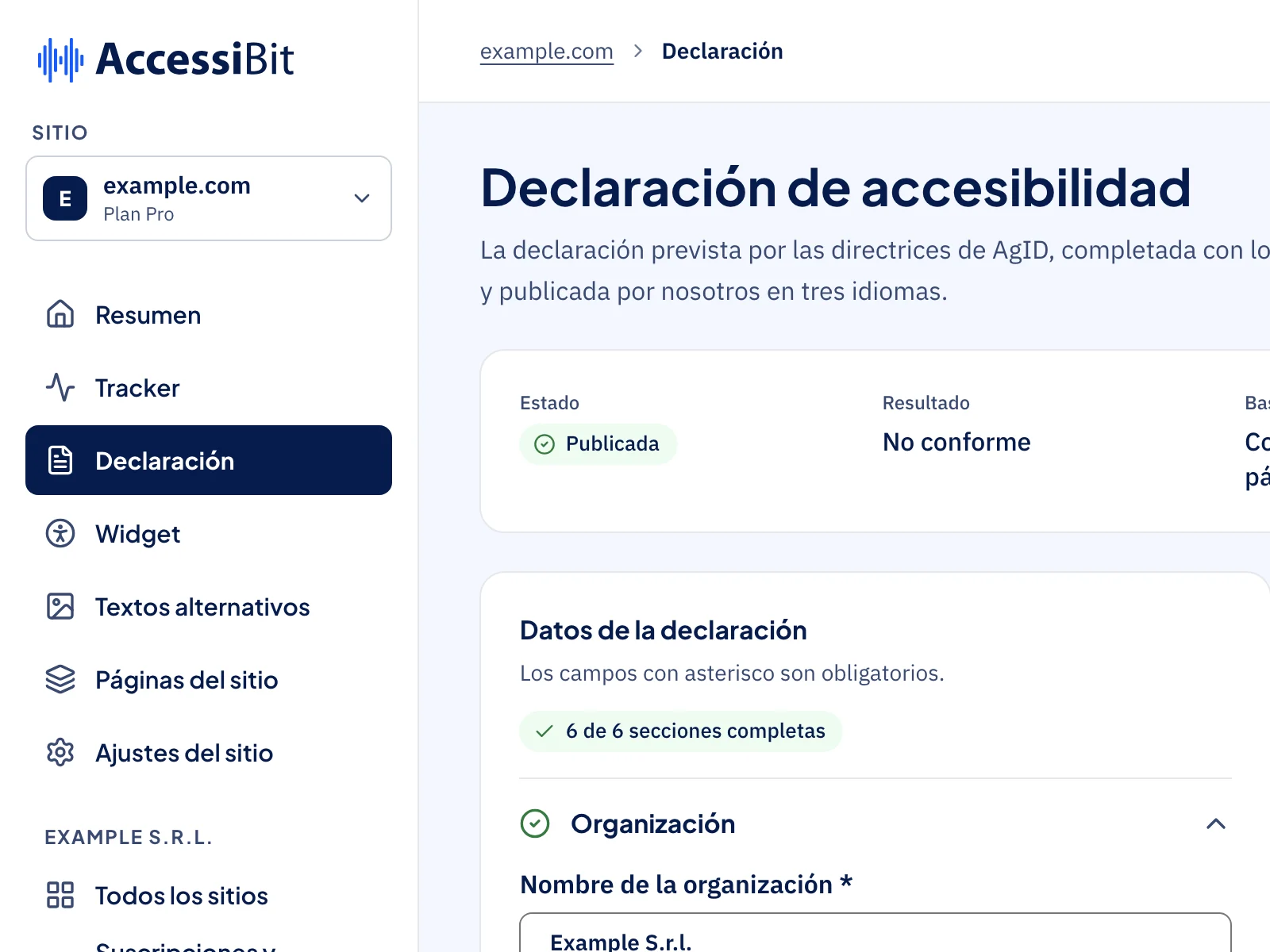Click the Nombre de la organización input field
Screen dimensions: 1270x952
click(x=876, y=933)
